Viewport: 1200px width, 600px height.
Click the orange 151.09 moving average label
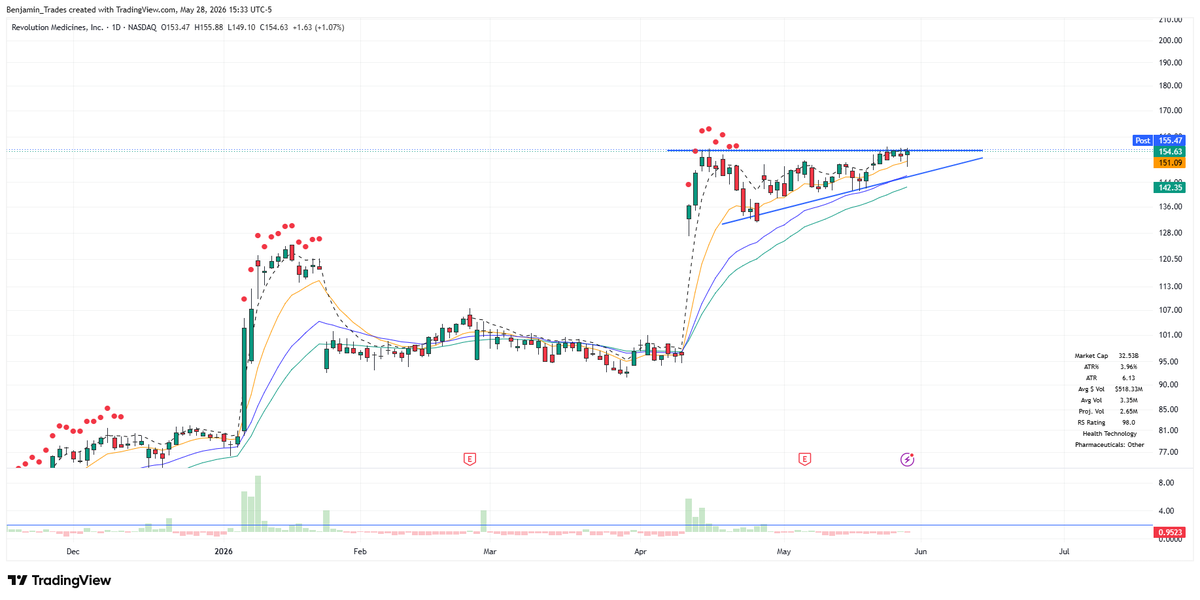(x=1170, y=162)
